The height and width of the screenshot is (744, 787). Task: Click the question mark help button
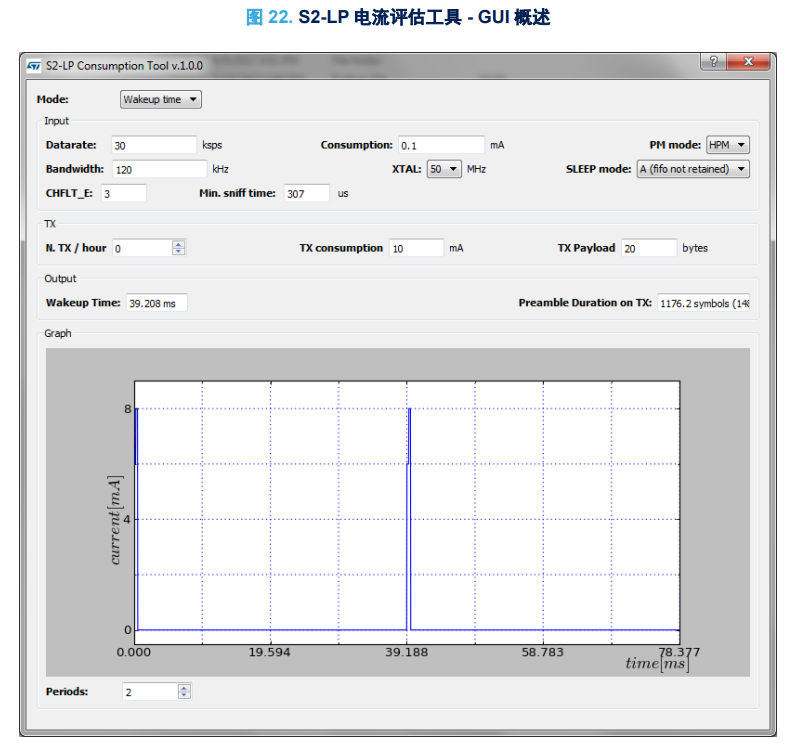tap(713, 62)
